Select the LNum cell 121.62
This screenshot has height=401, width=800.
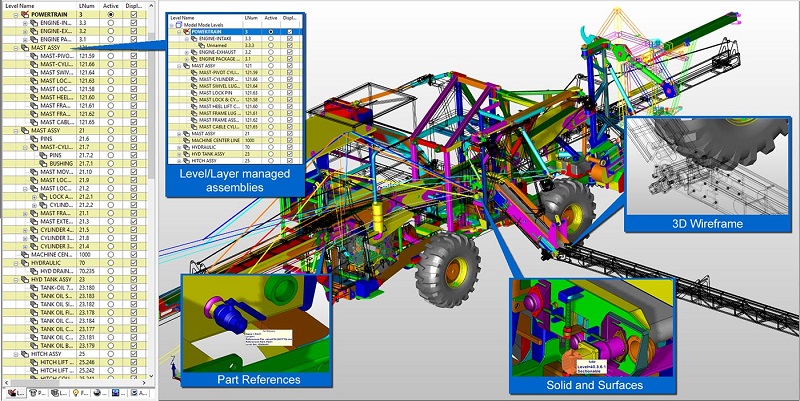click(x=87, y=114)
